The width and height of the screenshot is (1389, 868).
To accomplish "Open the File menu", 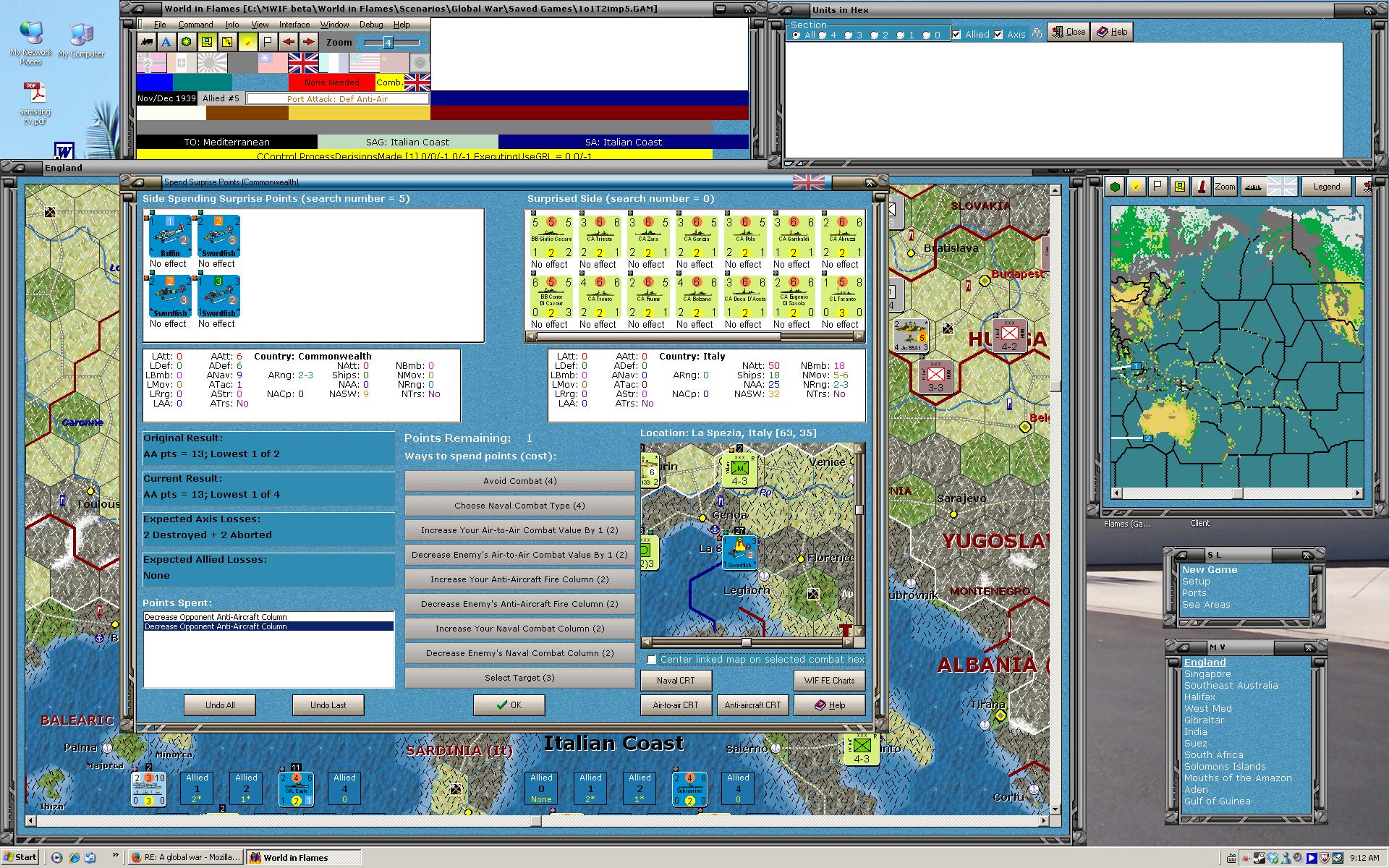I will coord(160,25).
